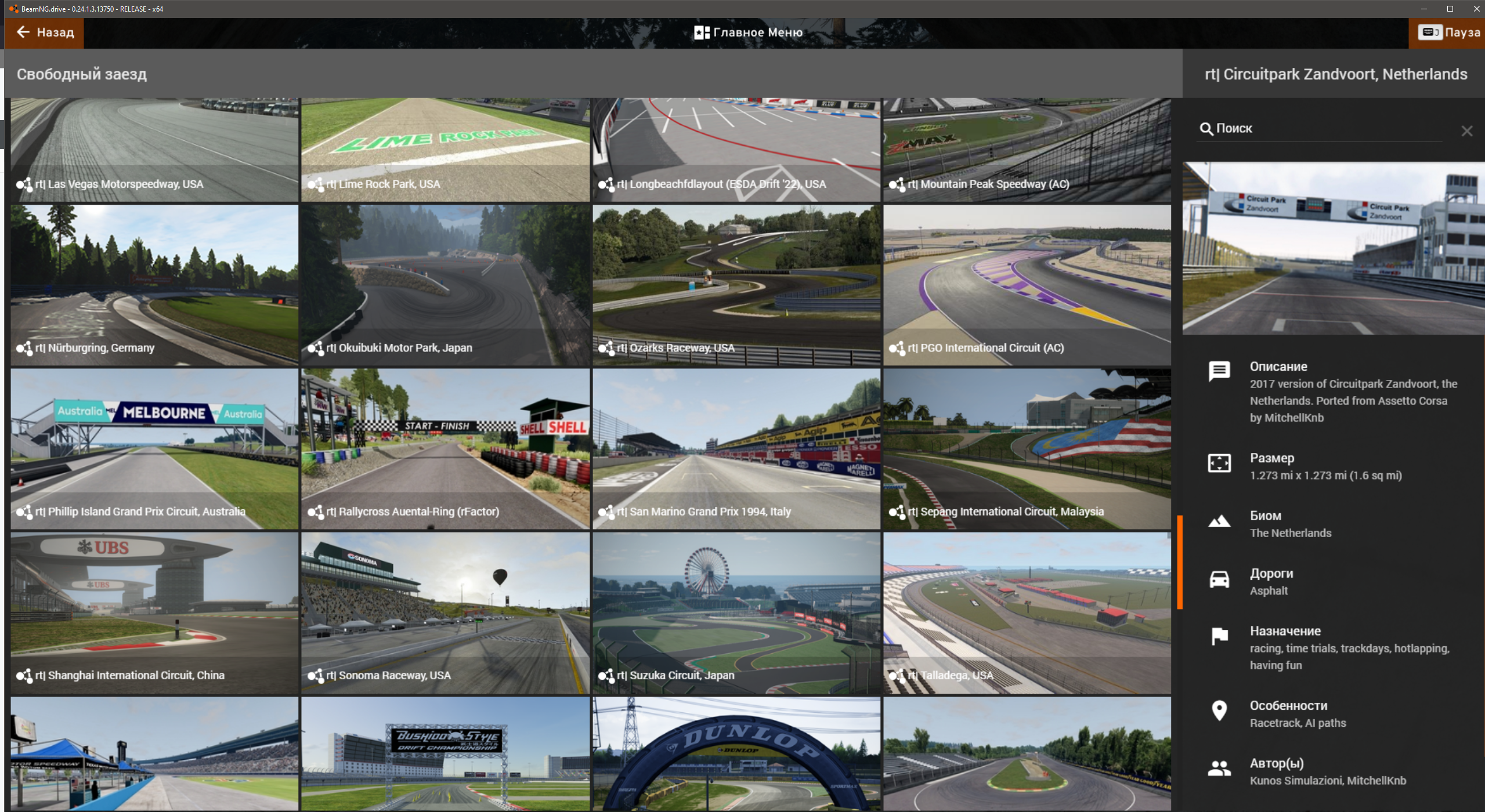This screenshot has width=1485, height=812.
Task: Click the Биом mountain icon
Action: 1219,521
